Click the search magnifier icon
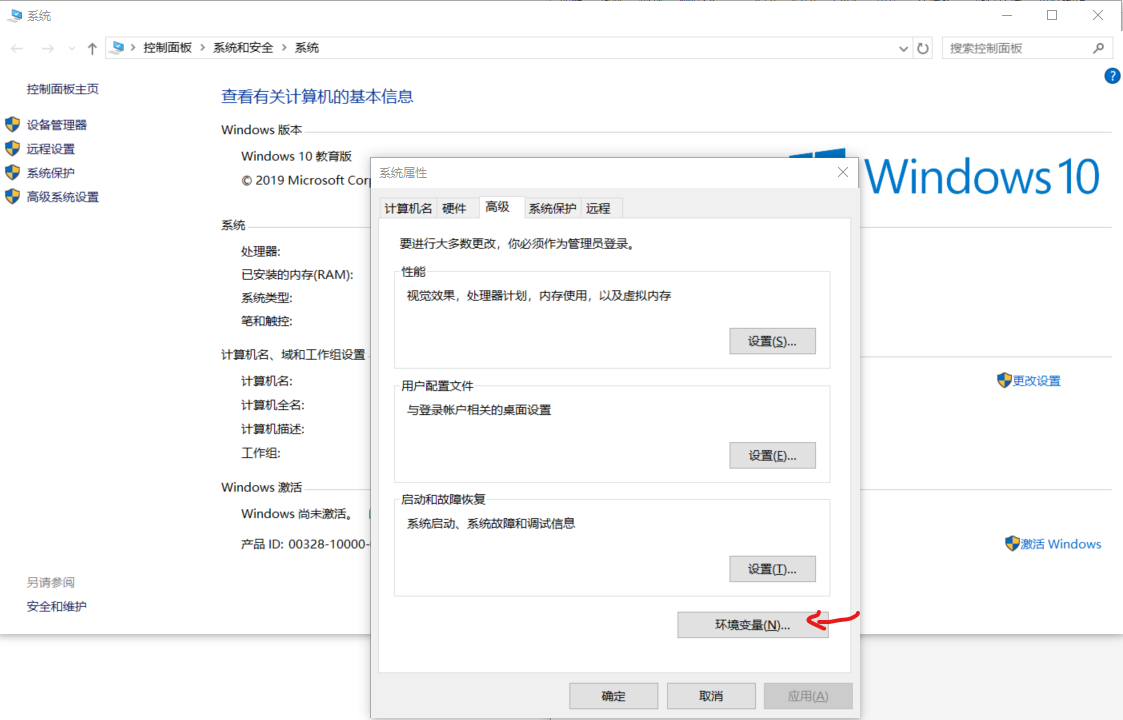Screen dimensions: 1123x720 click(x=1099, y=48)
